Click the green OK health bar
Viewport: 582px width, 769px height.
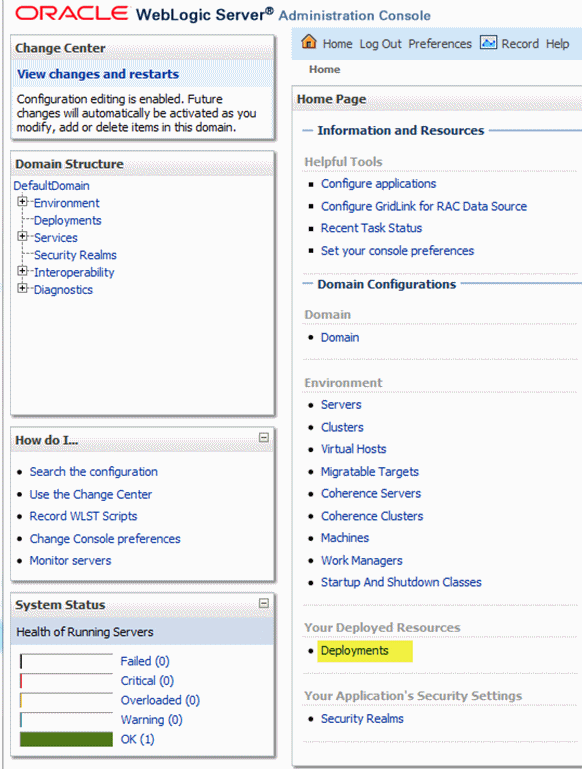[x=66, y=739]
